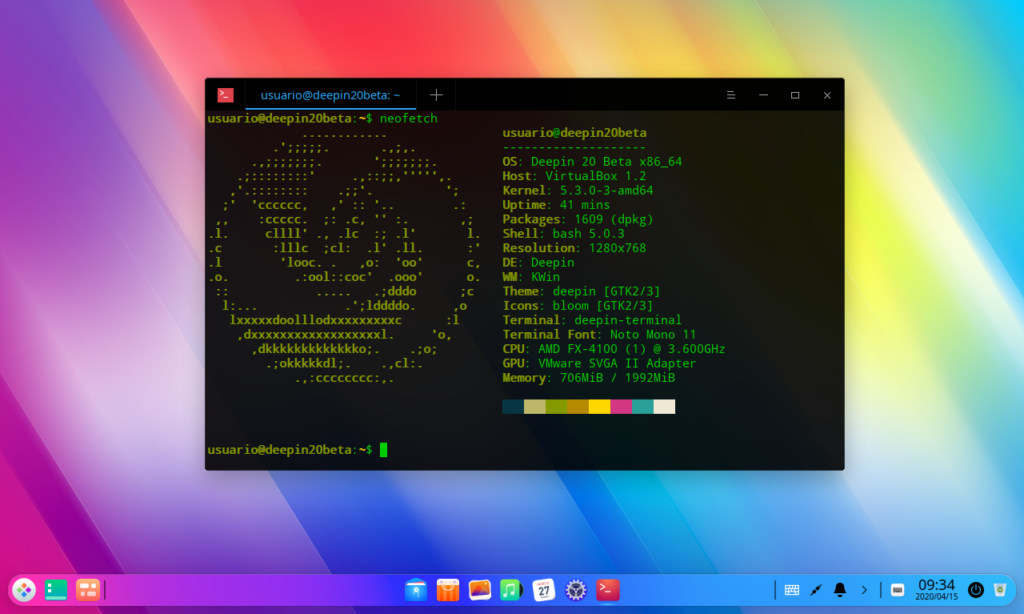Screen dimensions: 1024x614
Task: Click the Terminal icon in the dock
Action: [x=607, y=590]
